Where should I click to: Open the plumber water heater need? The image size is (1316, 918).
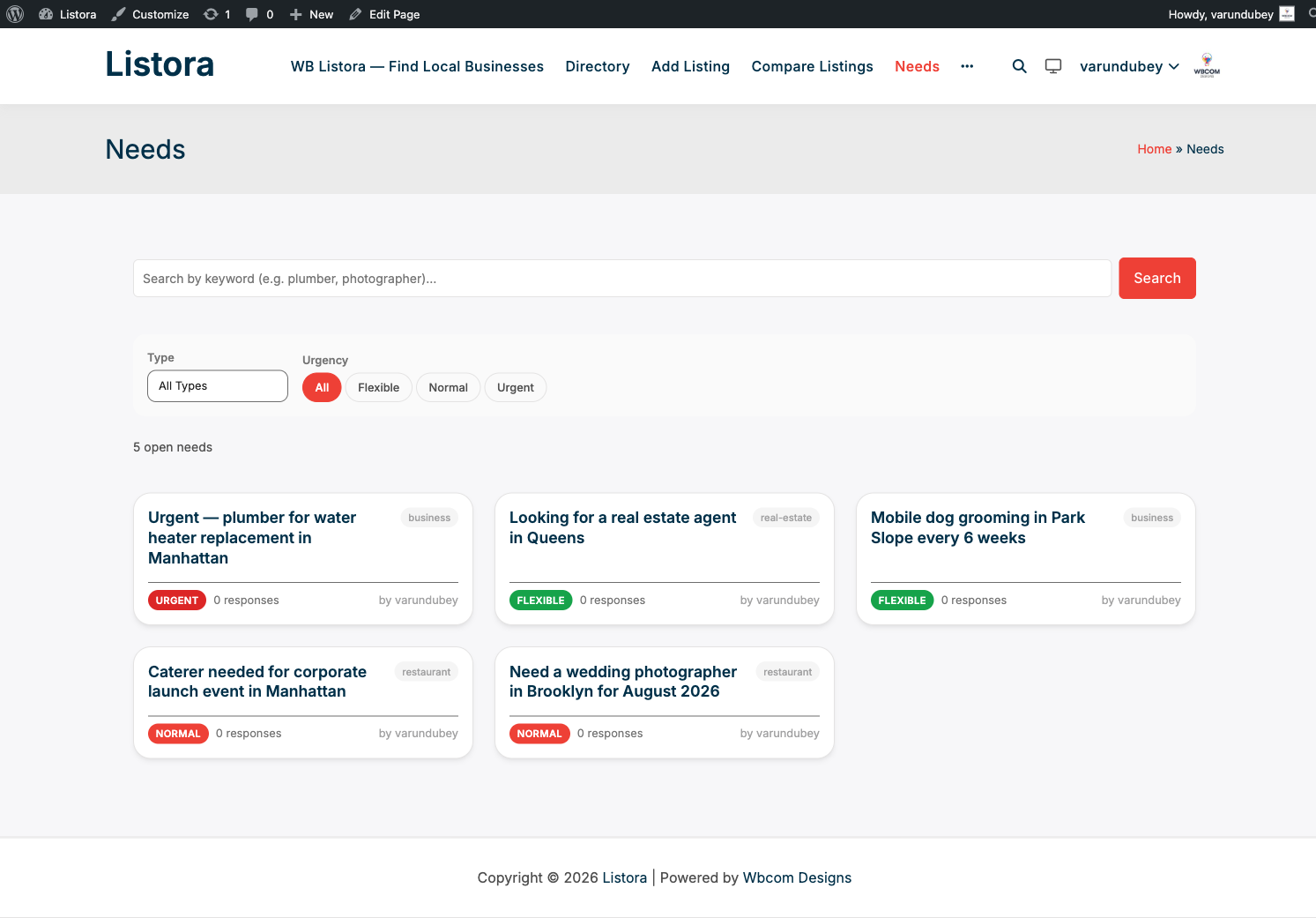pyautogui.click(x=252, y=537)
